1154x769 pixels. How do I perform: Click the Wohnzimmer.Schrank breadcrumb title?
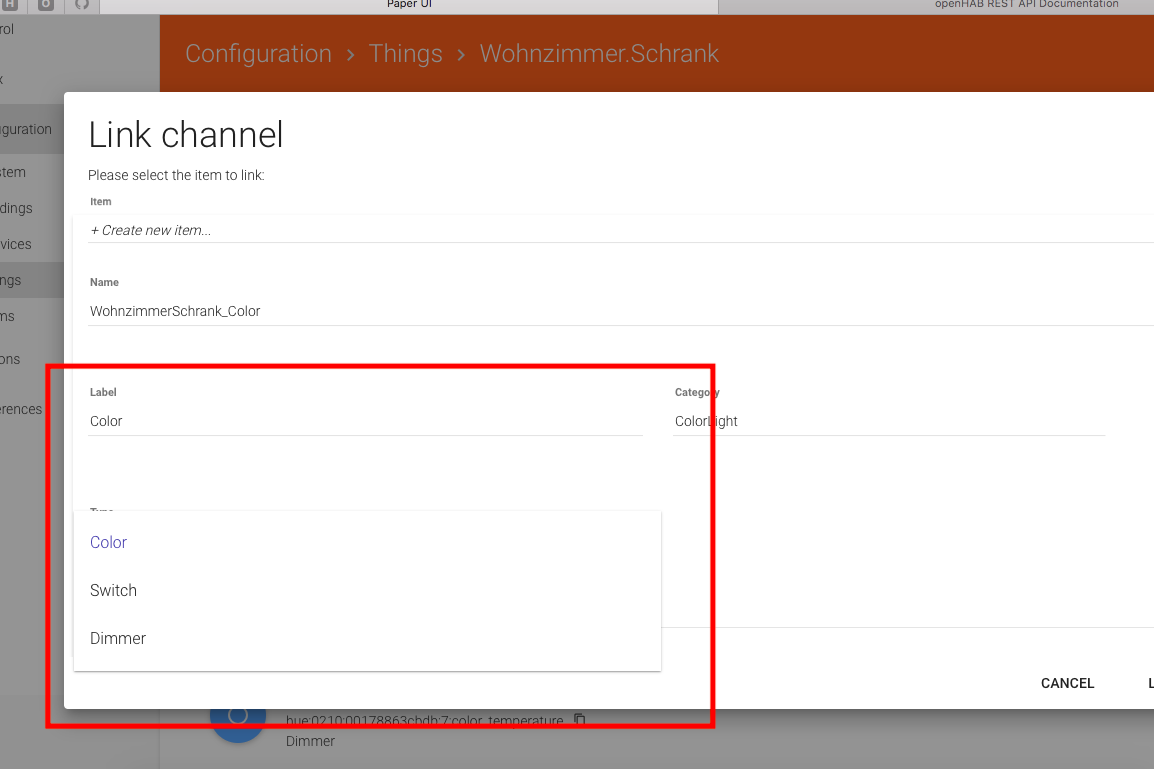[599, 54]
